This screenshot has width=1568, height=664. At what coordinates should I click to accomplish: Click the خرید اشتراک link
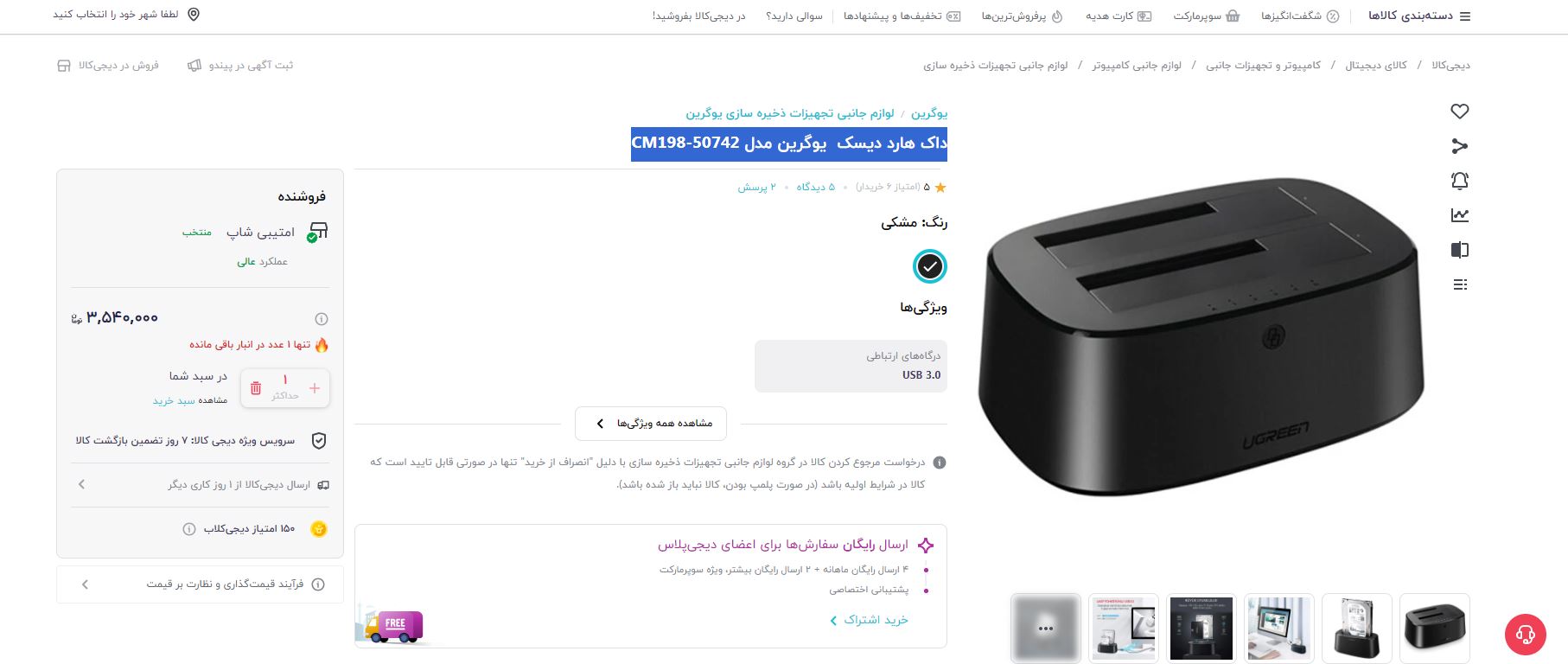tap(870, 620)
